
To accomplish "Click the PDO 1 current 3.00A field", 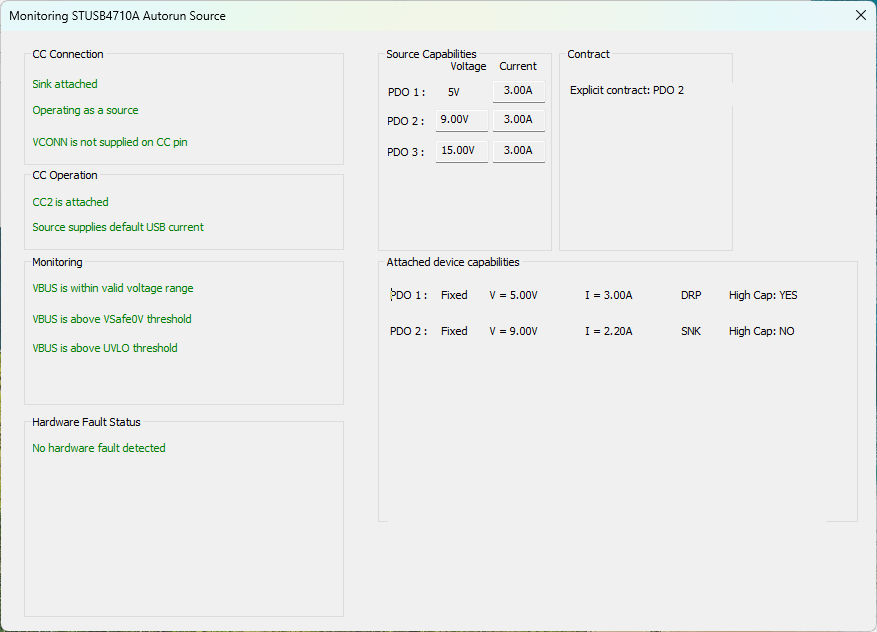I will 518,91.
